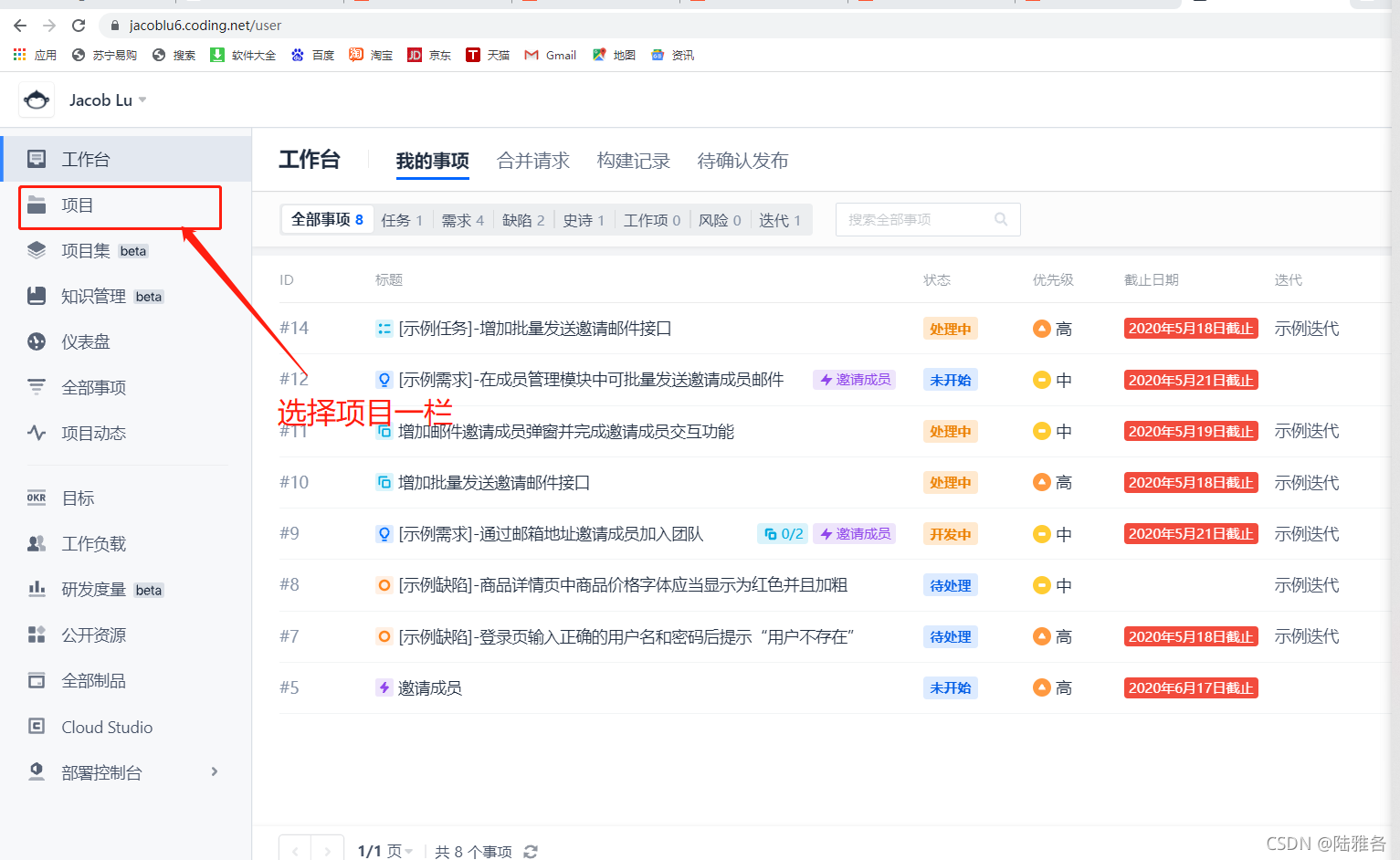Click 高 priority icon of item #7
The image size is (1400, 860).
pos(1041,636)
